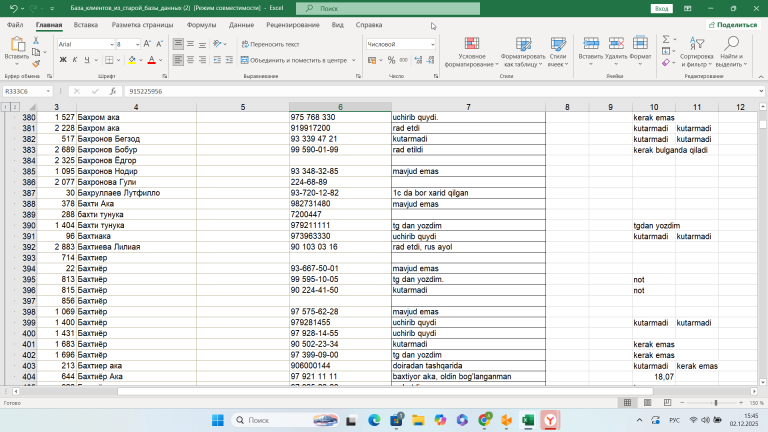Open the Merge and Center options arrow
This screenshot has width=768, height=432.
(x=354, y=60)
